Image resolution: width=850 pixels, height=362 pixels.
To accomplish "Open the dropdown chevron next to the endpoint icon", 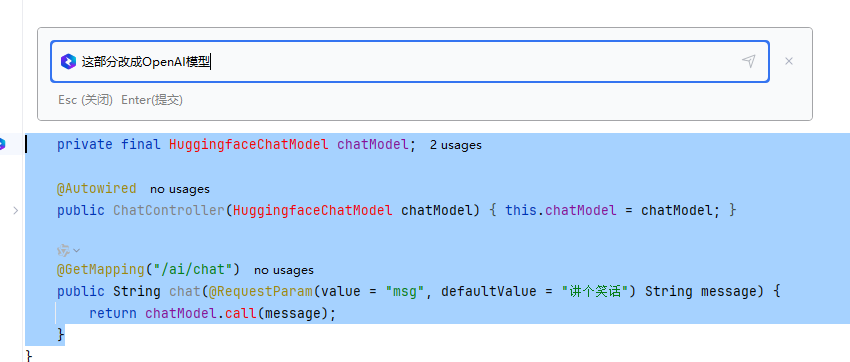I will point(76,250).
